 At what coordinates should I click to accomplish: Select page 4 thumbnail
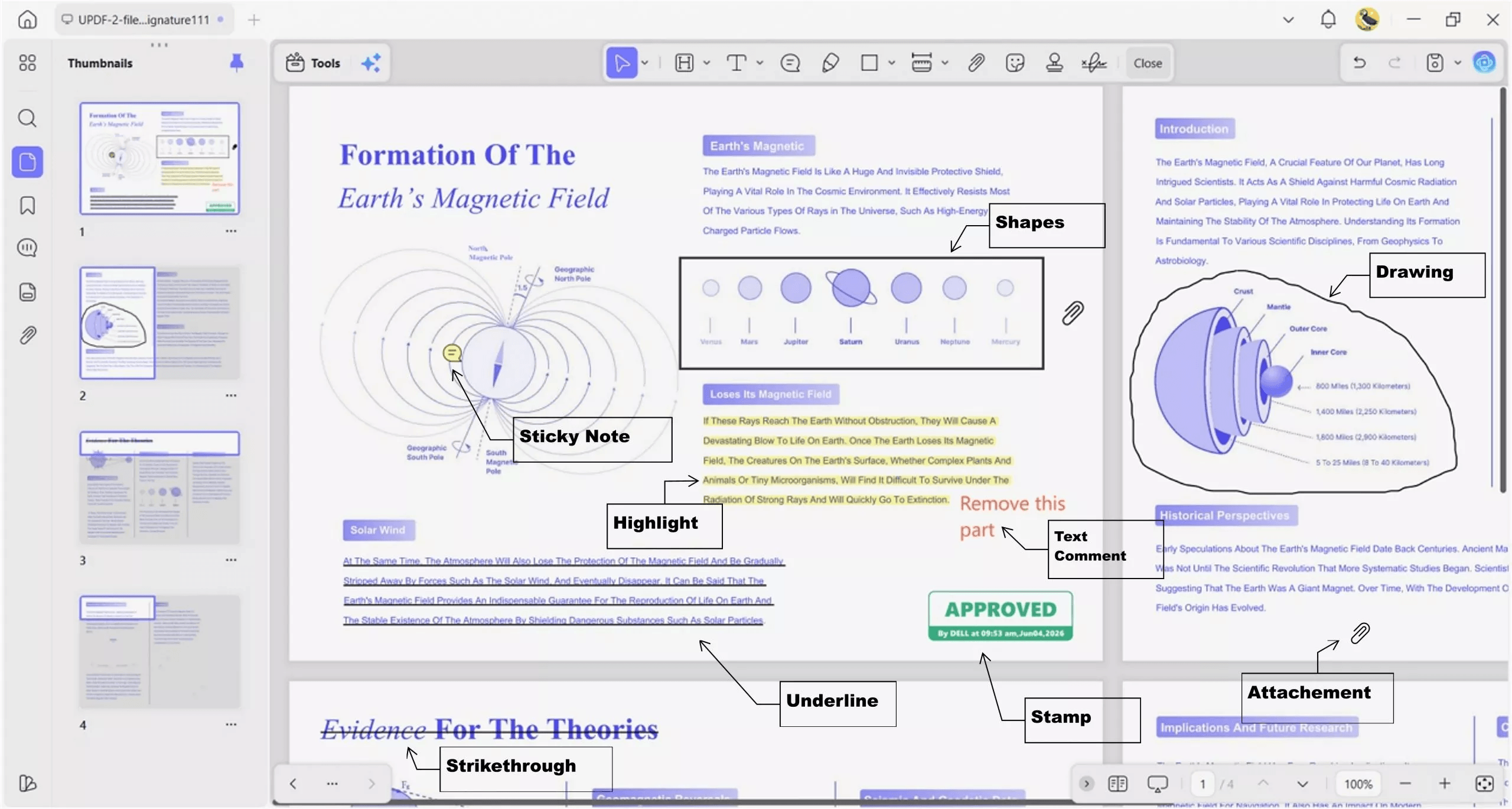point(159,652)
